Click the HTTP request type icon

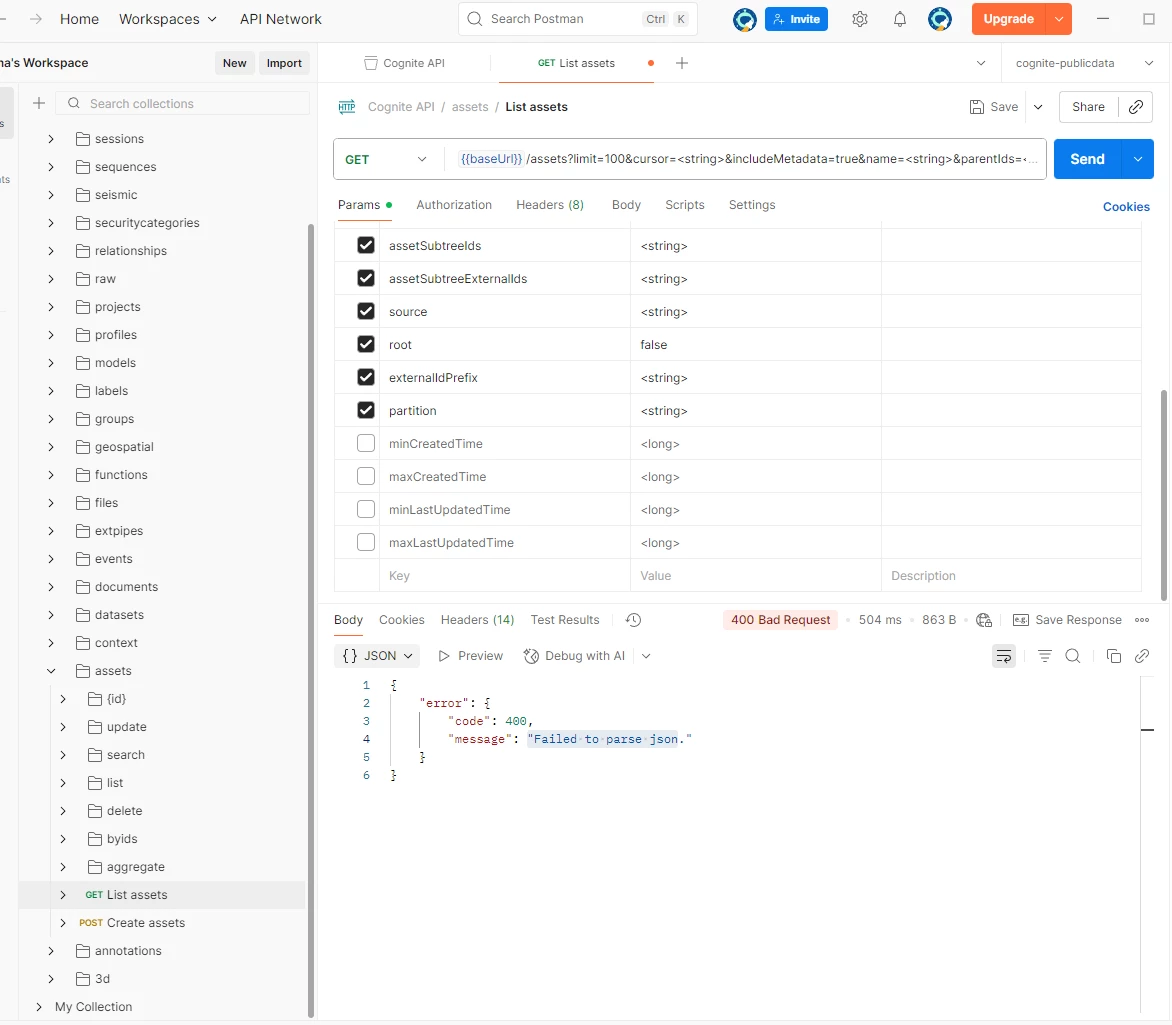point(347,107)
